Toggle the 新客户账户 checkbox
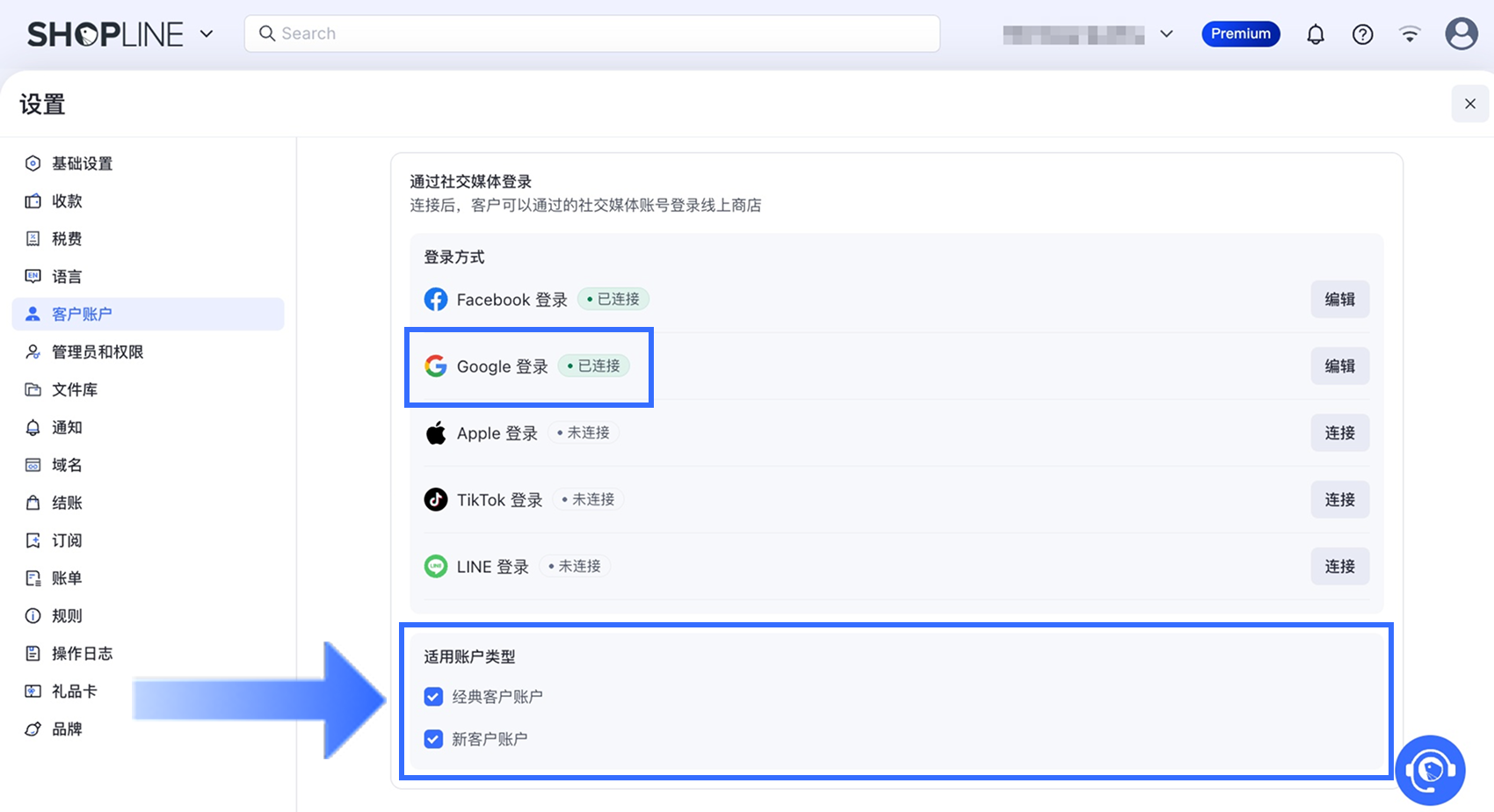The image size is (1494, 812). click(x=433, y=739)
